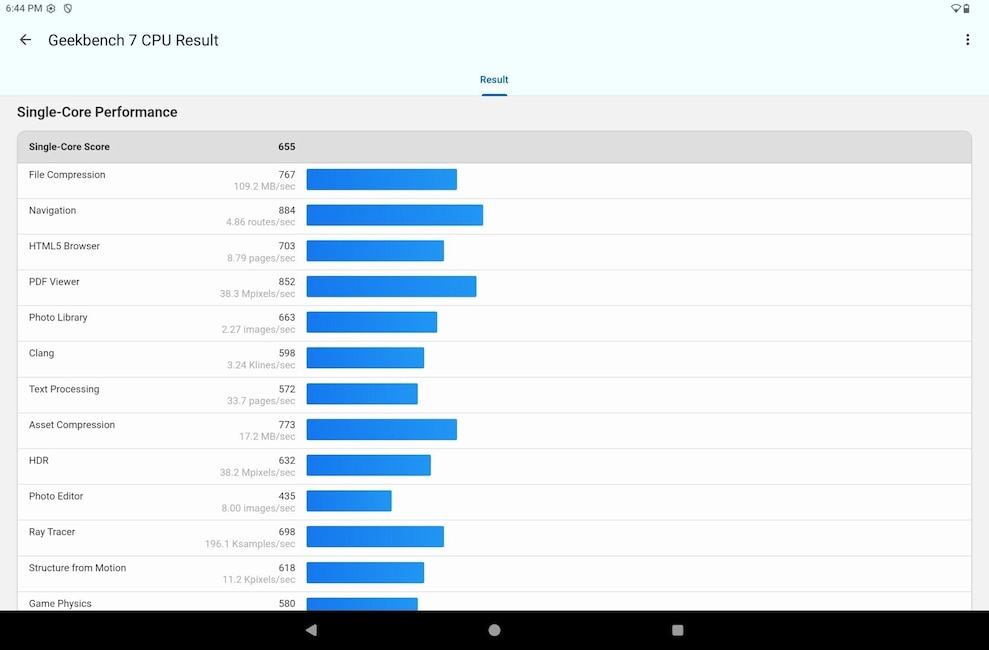989x650 pixels.
Task: Tap the Android recents square button
Action: [677, 630]
